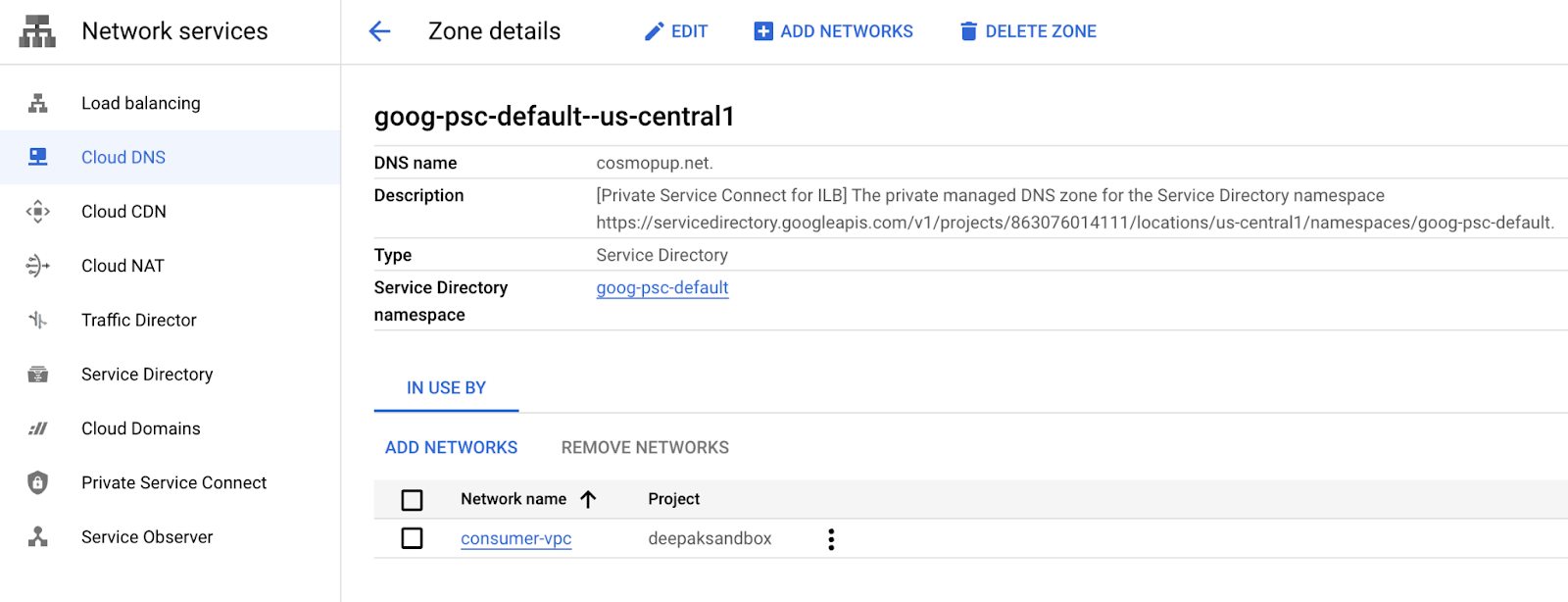
Task: Click the Network services product icon
Action: (37, 31)
